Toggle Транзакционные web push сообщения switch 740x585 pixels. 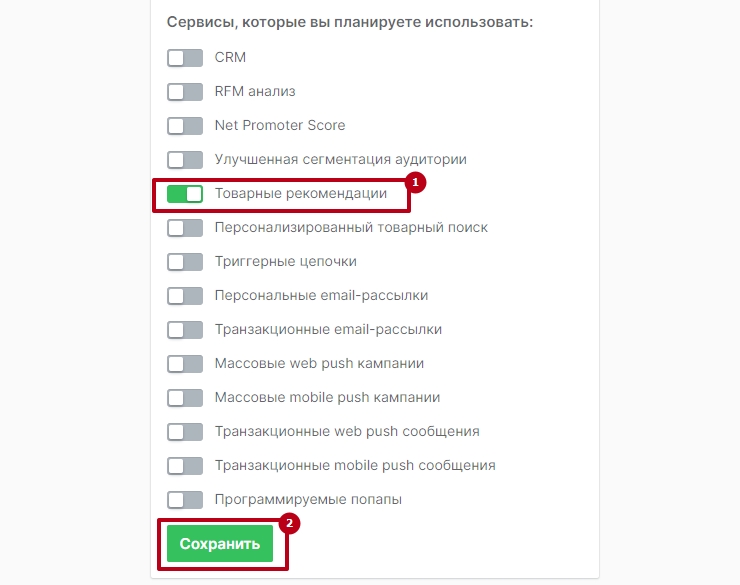185,432
